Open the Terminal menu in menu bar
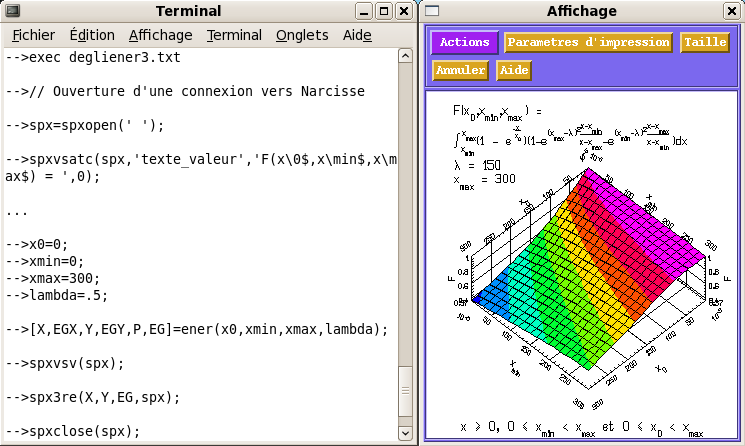The width and height of the screenshot is (745, 446). (x=234, y=35)
